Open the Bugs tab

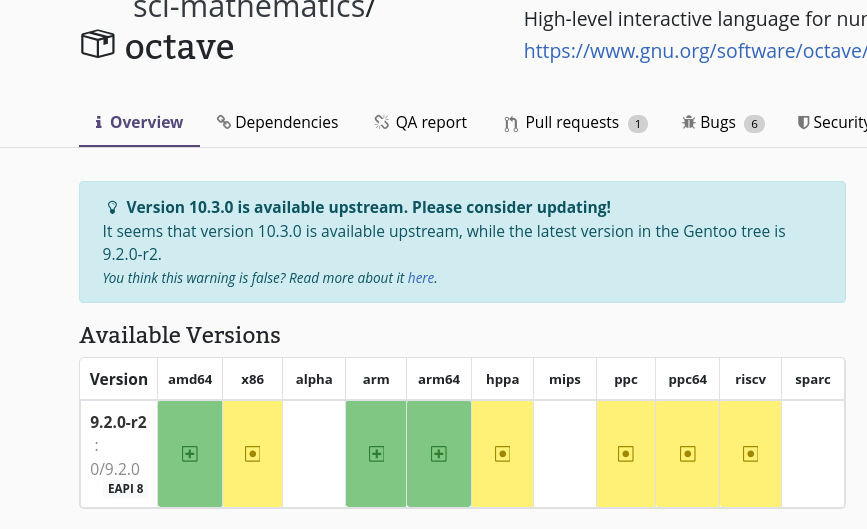click(x=723, y=122)
